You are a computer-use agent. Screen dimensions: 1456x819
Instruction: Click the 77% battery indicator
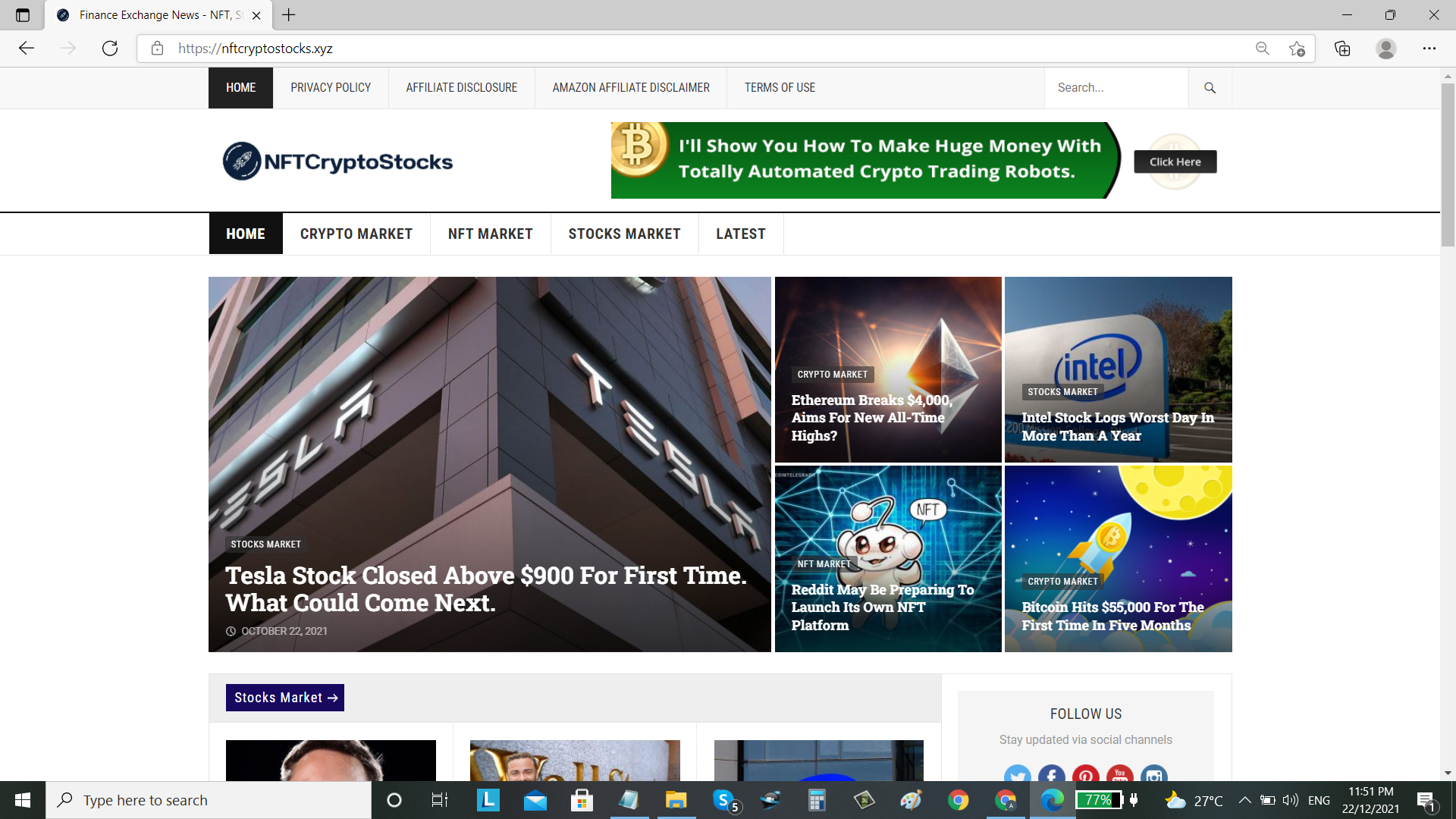coord(1097,800)
